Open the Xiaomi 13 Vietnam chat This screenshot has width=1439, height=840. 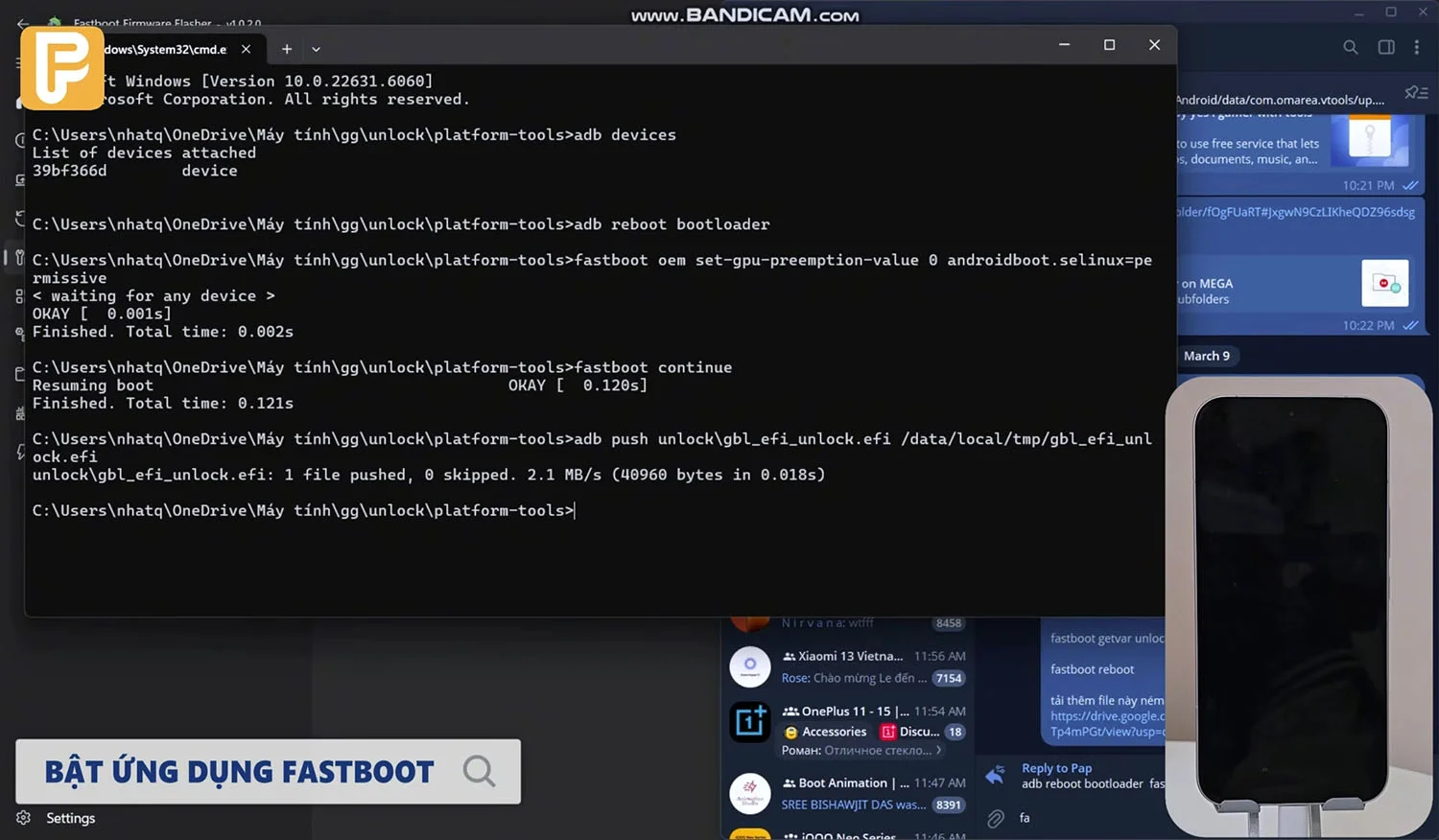click(844, 666)
